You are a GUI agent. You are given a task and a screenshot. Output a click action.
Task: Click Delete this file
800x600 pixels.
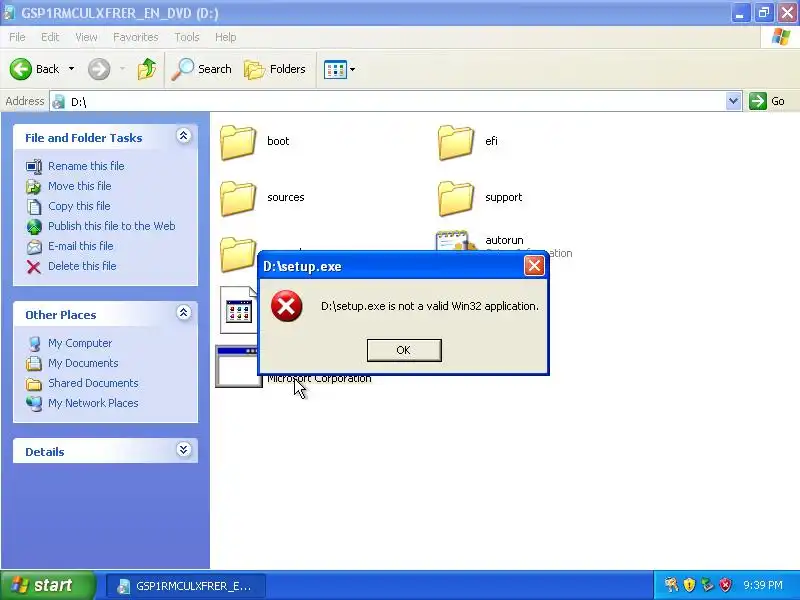coord(82,266)
